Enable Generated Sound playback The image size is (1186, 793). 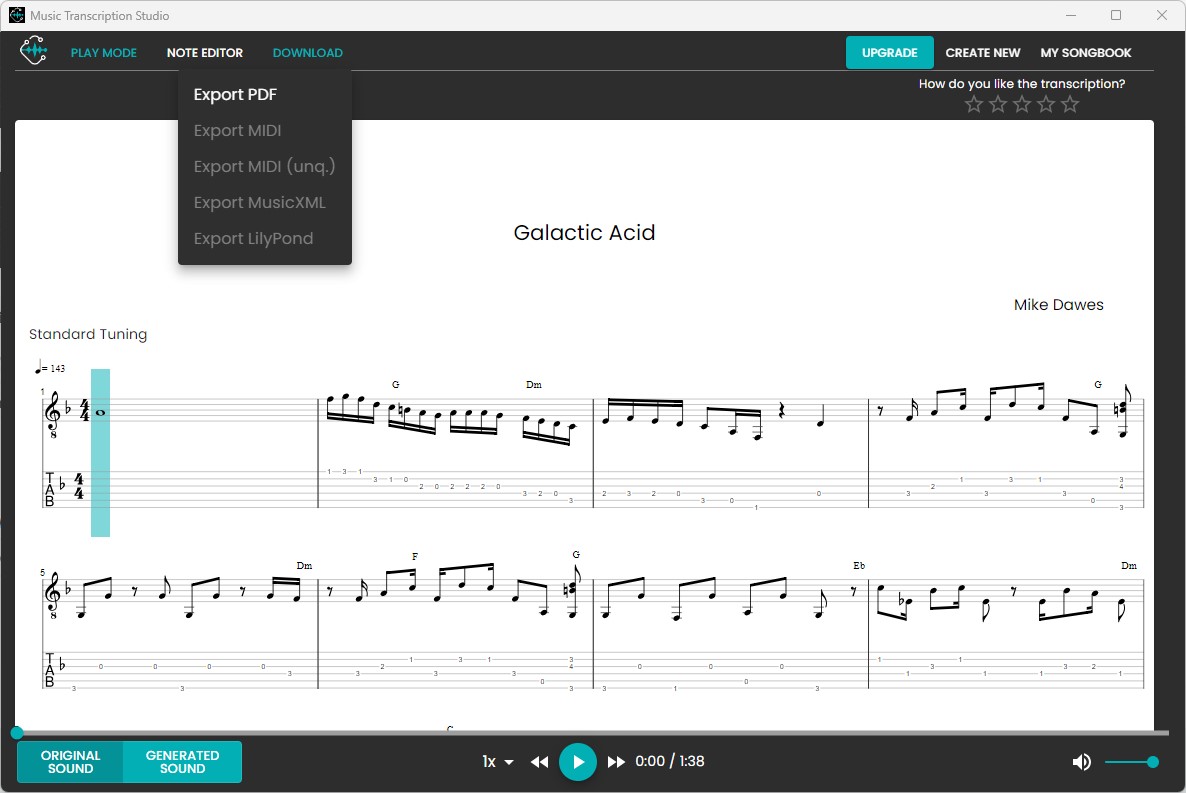click(182, 761)
